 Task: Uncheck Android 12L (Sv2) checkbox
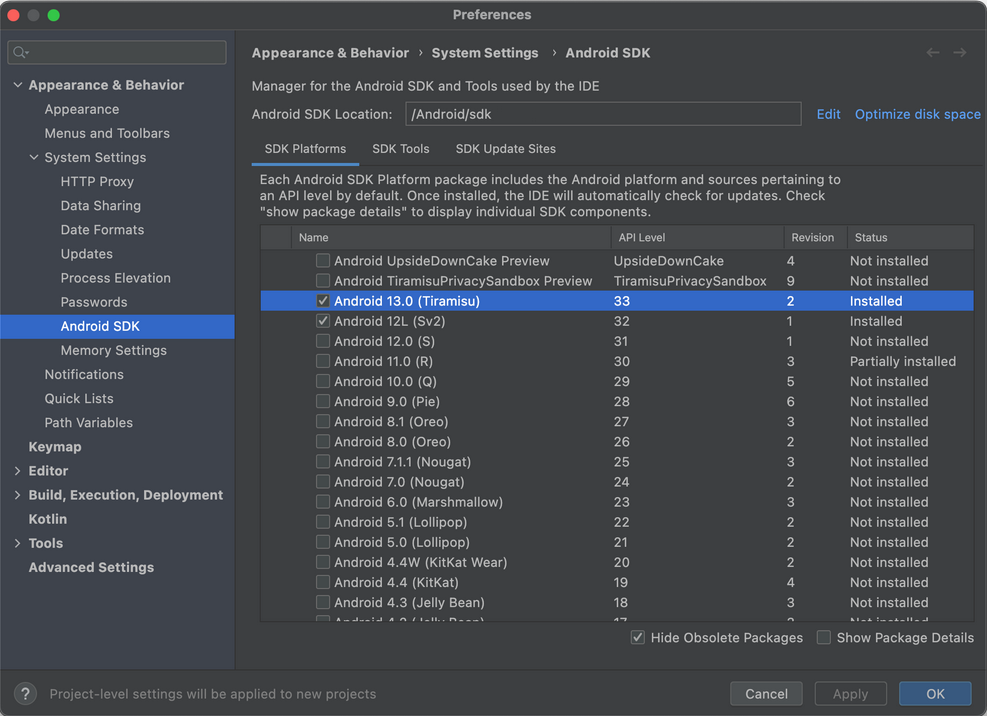(x=323, y=321)
